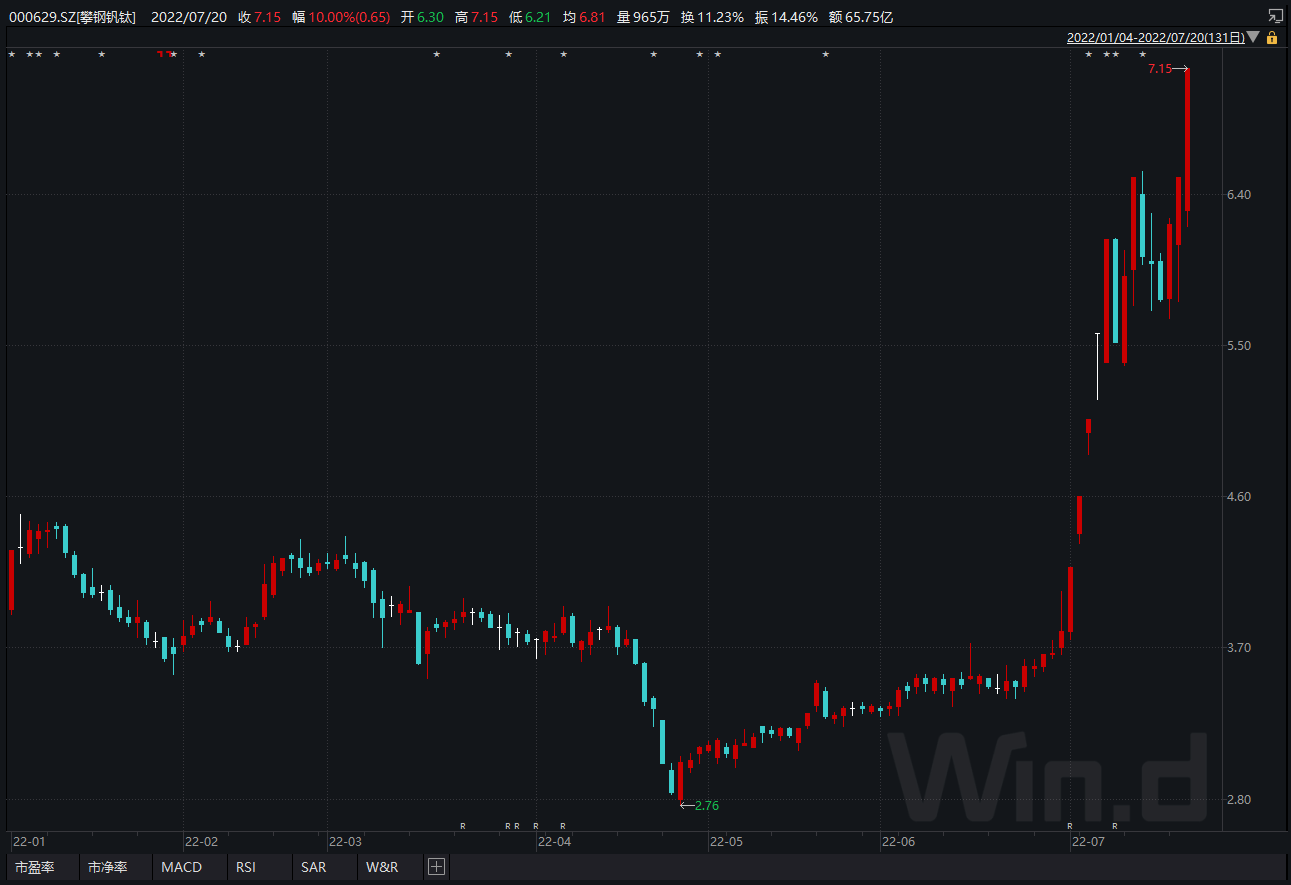1291x885 pixels.
Task: Click the red 7.15 high marker label on chart
Action: (1160, 69)
